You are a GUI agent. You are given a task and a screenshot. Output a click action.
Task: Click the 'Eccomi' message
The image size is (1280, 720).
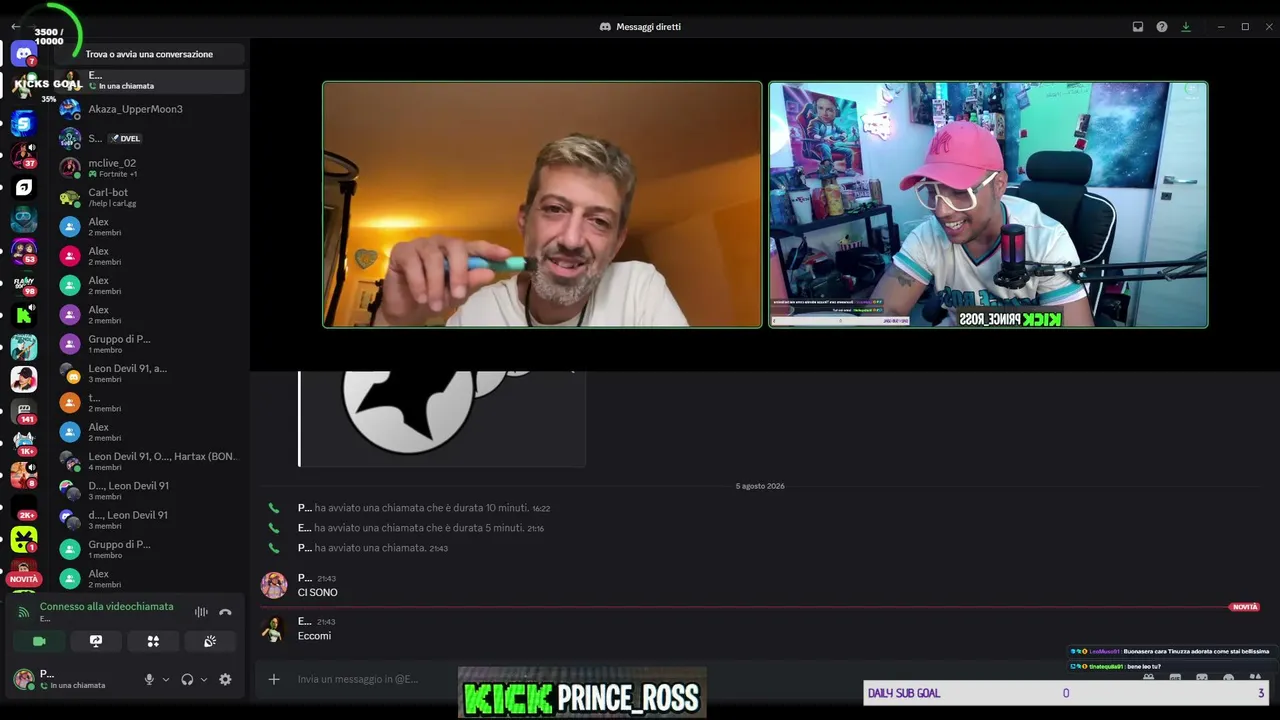tap(314, 636)
